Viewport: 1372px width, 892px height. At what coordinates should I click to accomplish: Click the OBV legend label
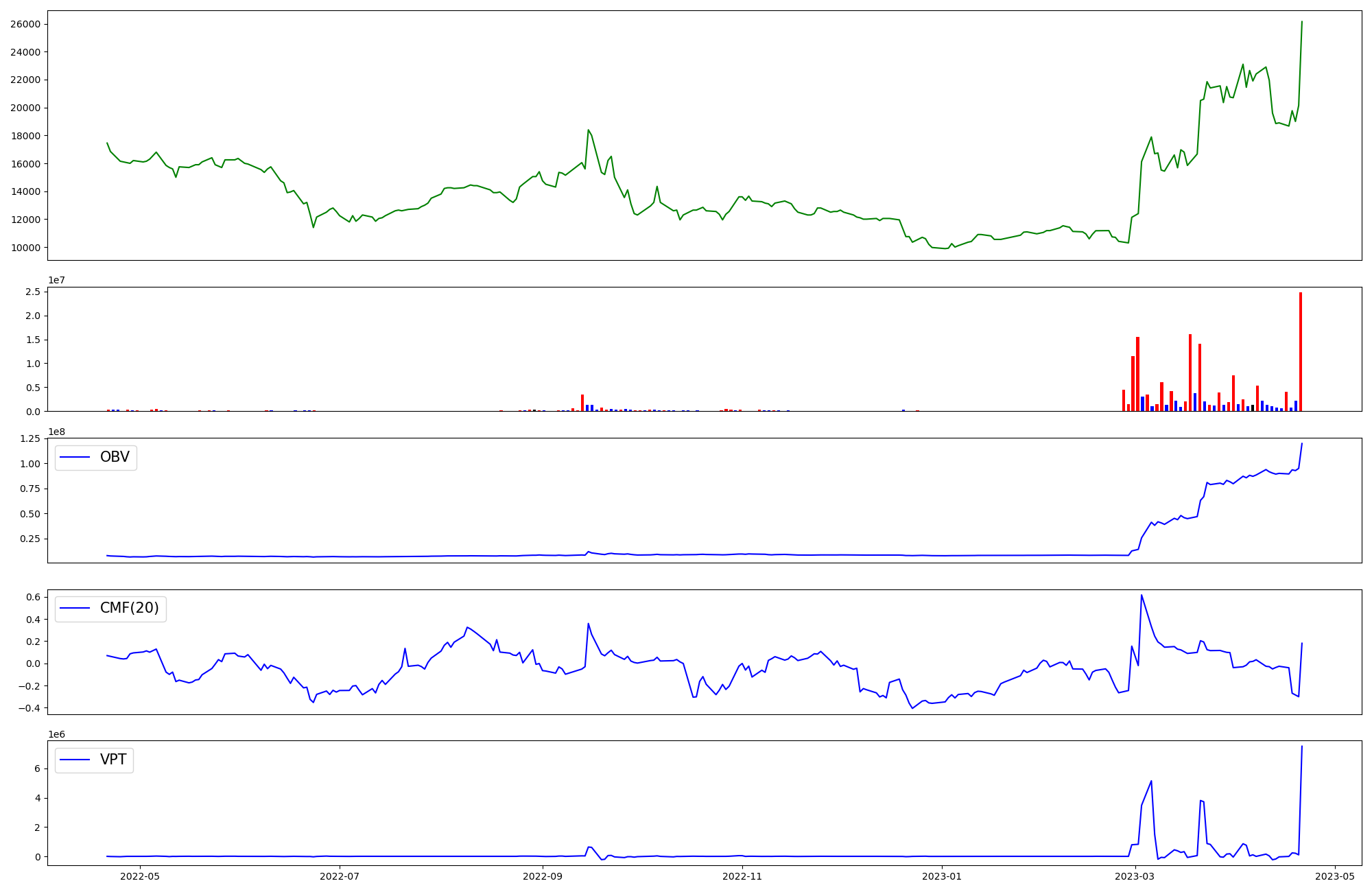coord(115,458)
